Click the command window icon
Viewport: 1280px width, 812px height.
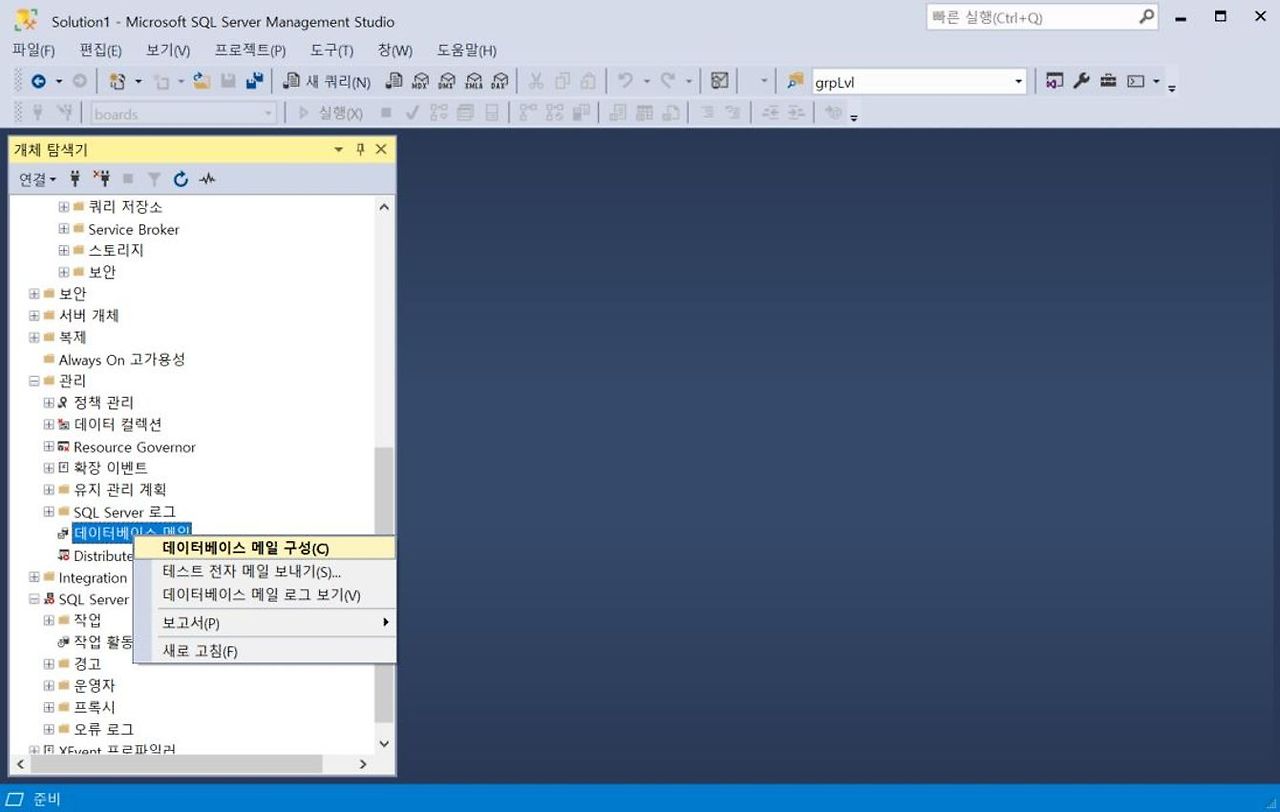[x=1136, y=82]
